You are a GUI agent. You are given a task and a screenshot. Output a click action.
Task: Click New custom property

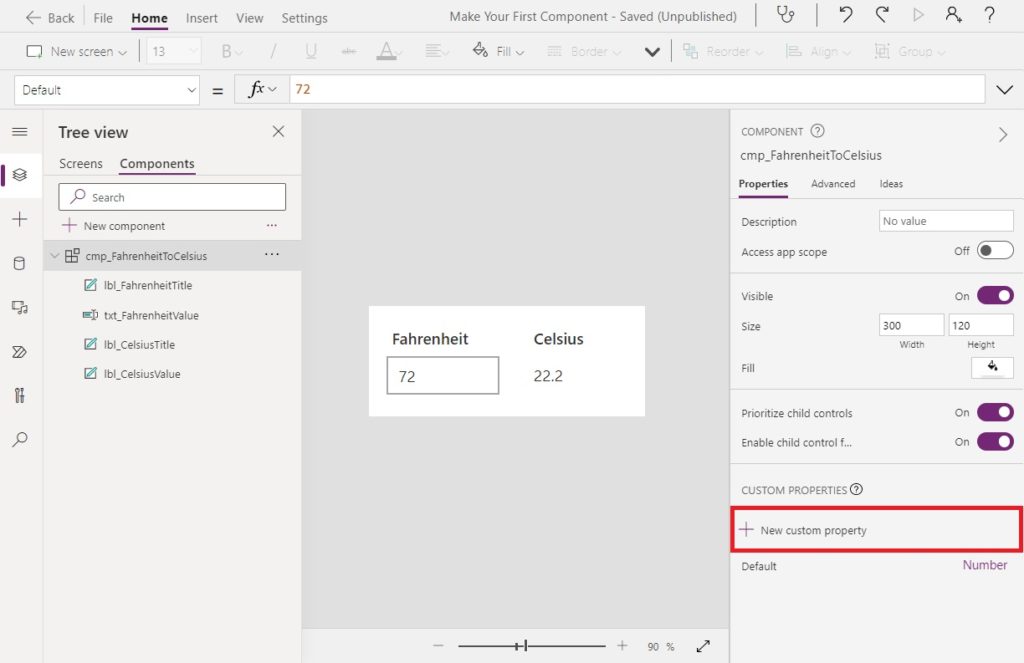(876, 530)
